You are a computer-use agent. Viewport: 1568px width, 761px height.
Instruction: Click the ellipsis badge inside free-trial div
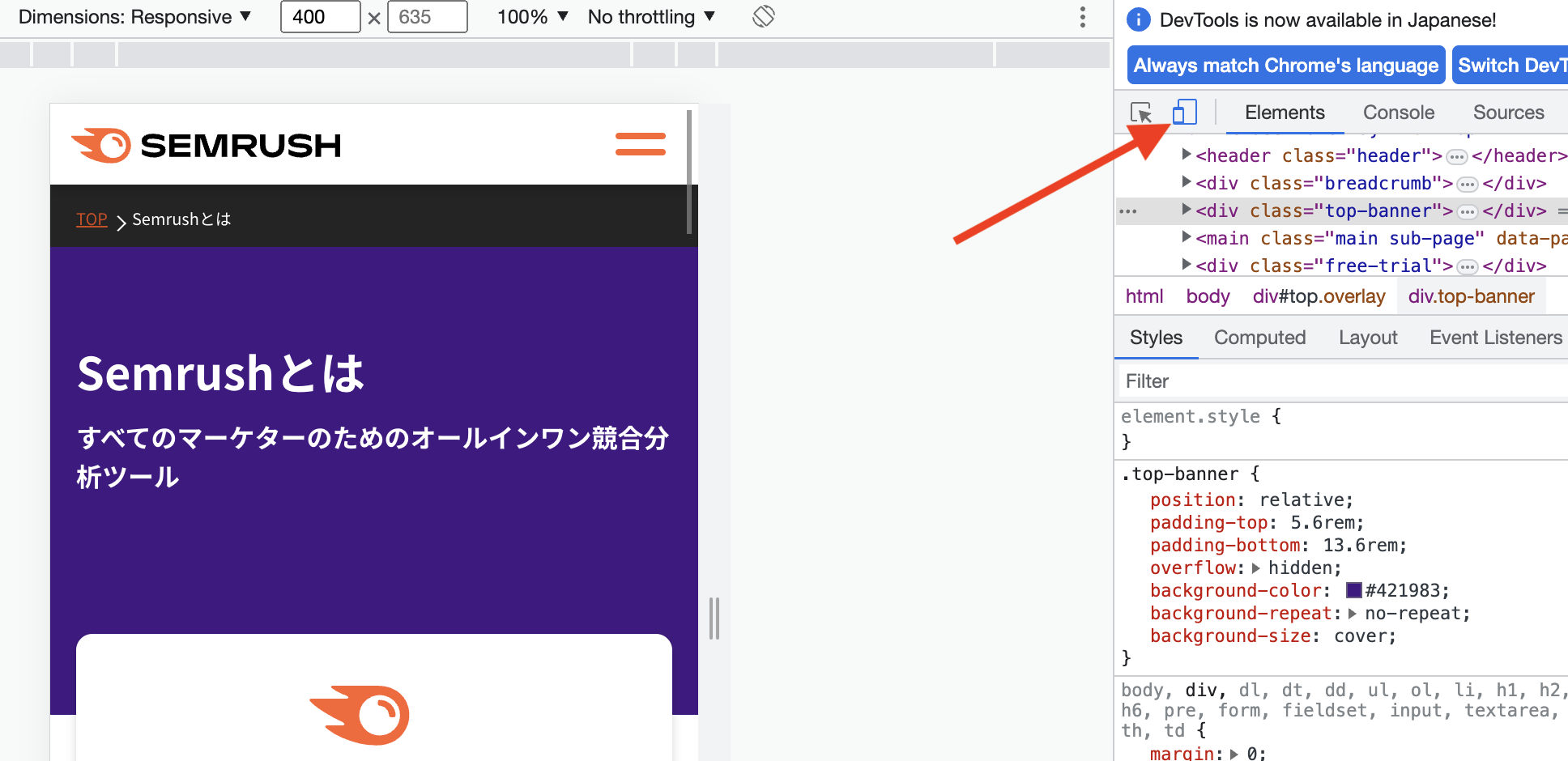(1468, 266)
